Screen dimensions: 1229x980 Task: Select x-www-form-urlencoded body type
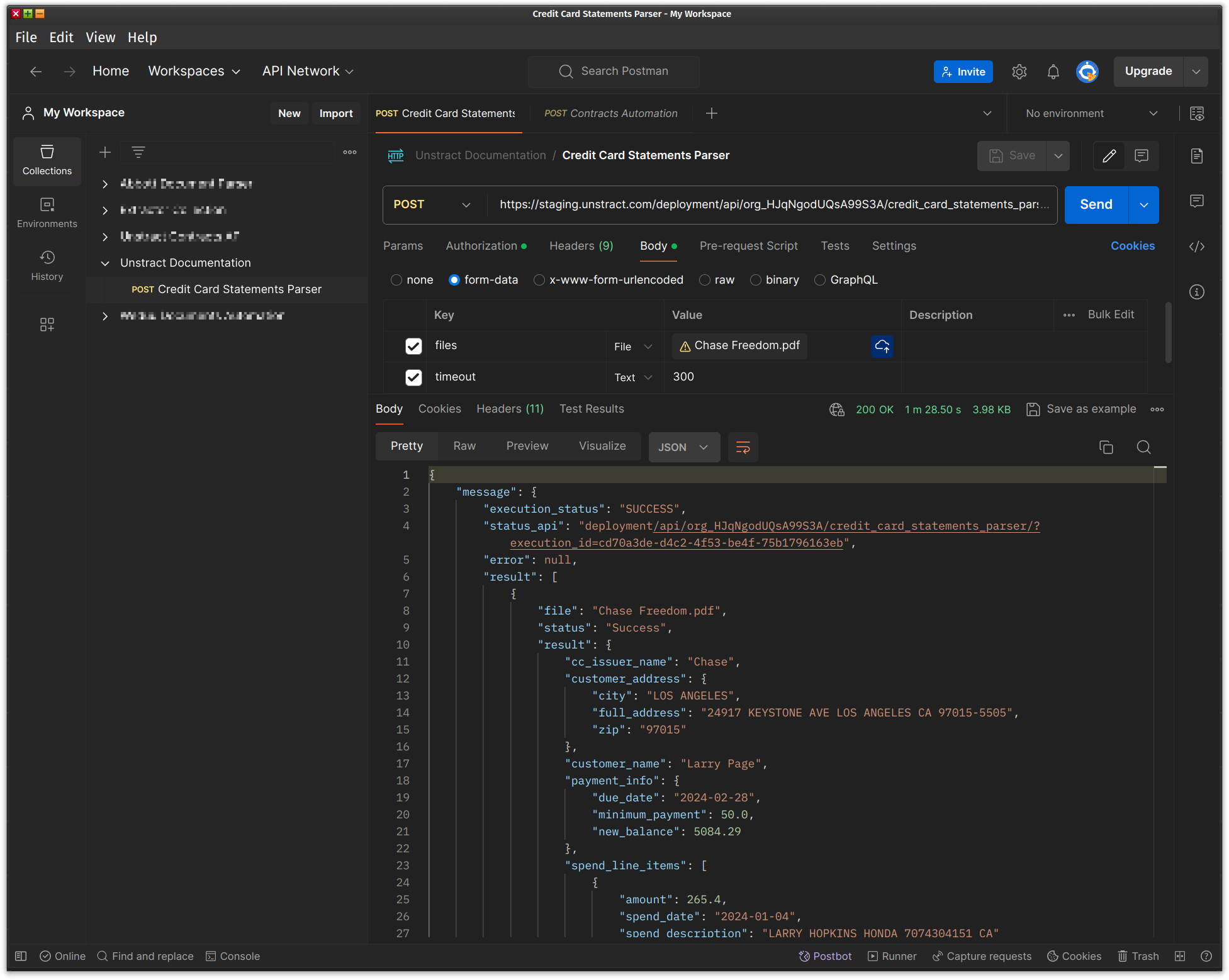point(539,280)
